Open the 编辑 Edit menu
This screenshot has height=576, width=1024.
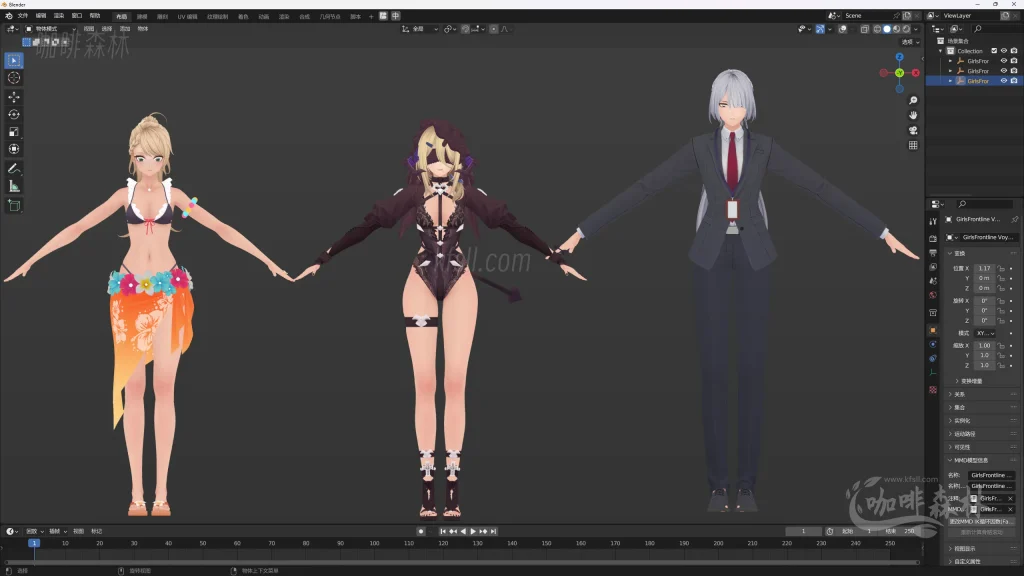[41, 16]
